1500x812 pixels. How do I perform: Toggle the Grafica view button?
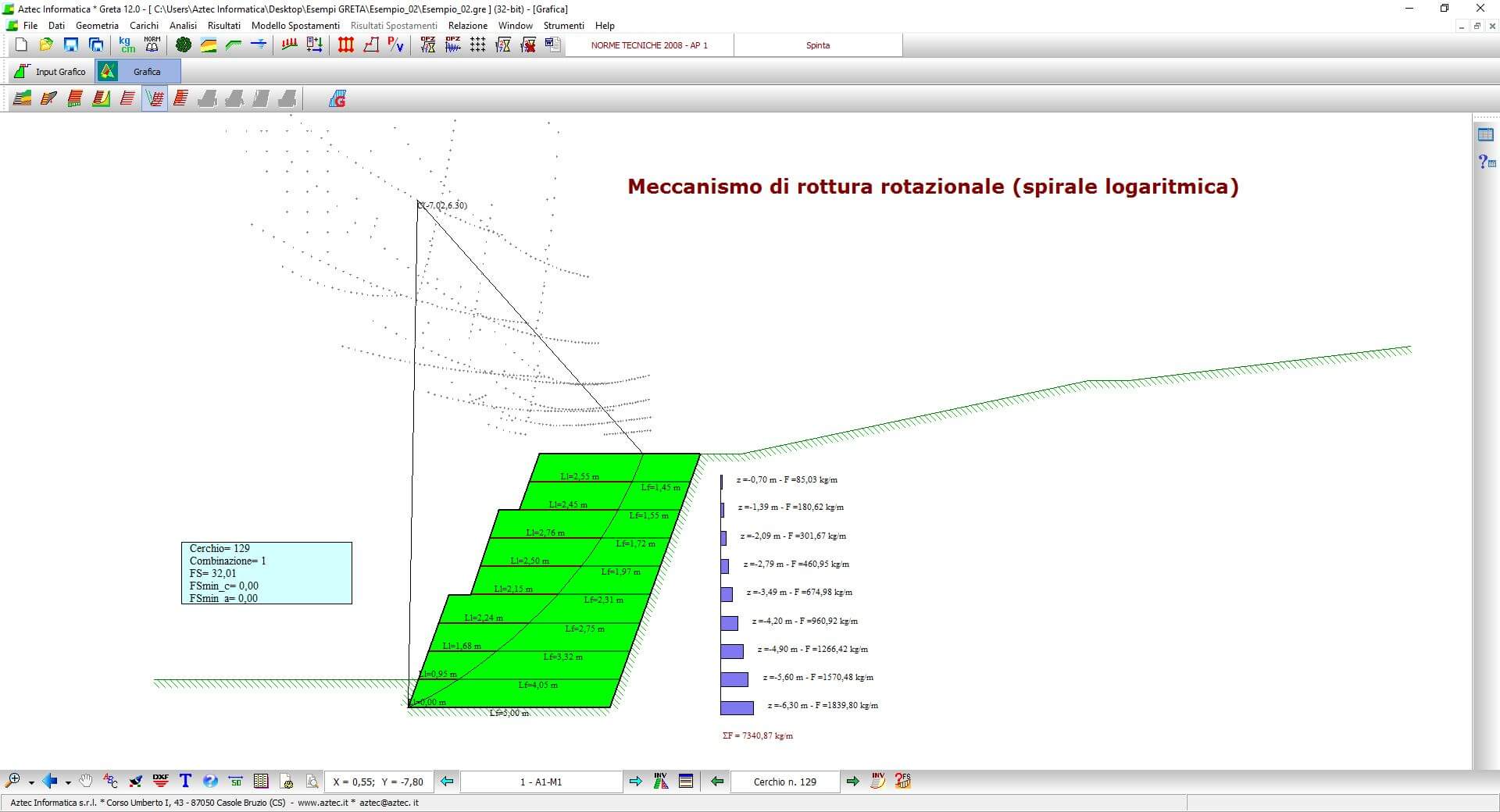click(x=138, y=72)
